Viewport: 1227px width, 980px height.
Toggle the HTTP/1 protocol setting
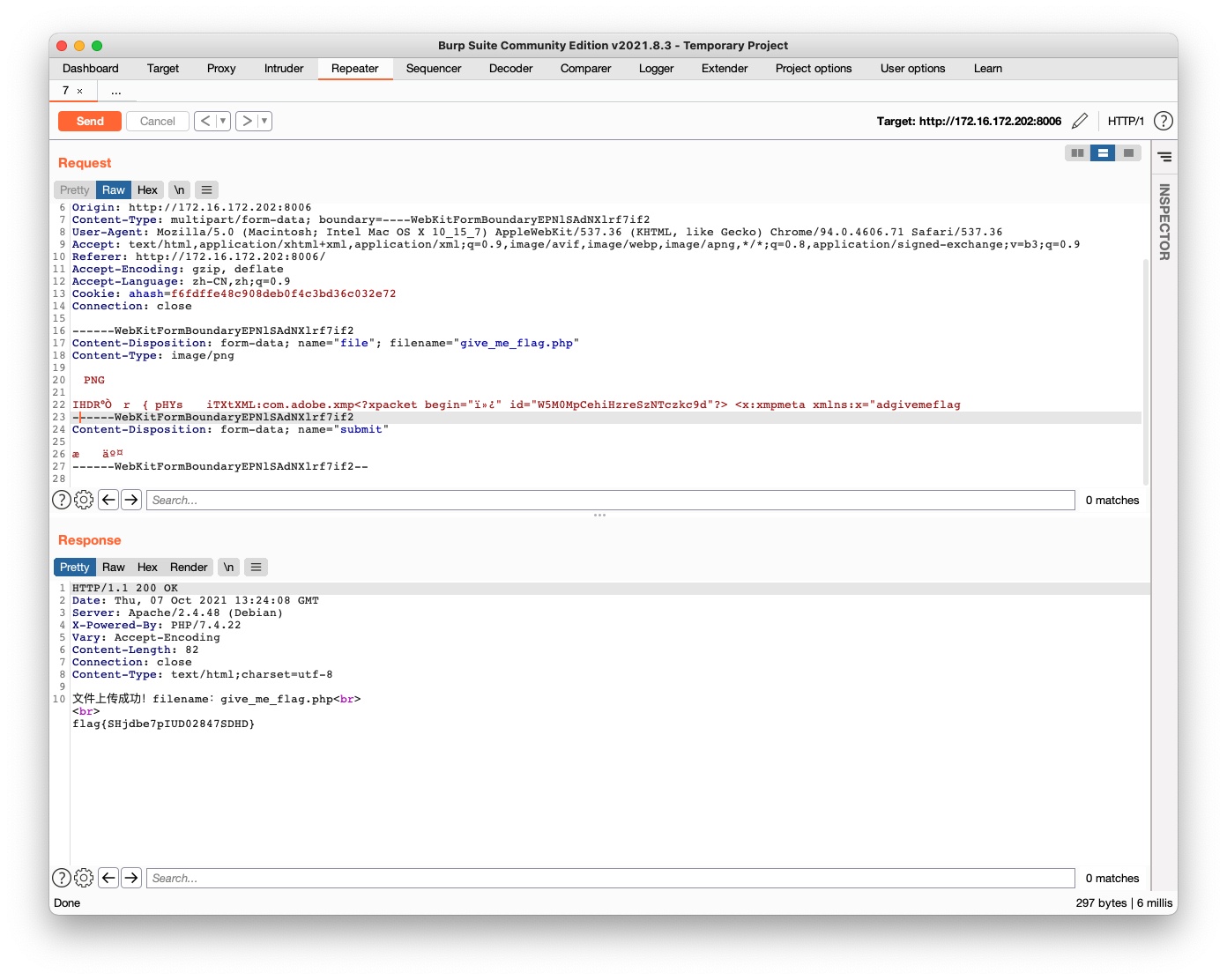tap(1126, 121)
